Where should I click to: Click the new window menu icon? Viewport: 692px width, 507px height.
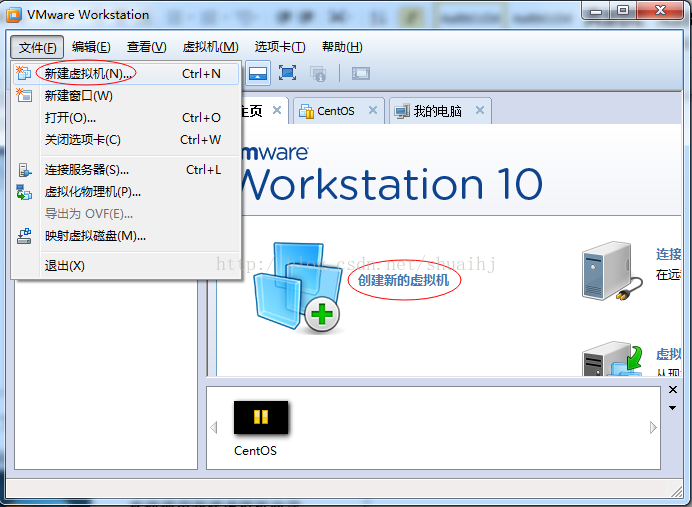(x=24, y=95)
